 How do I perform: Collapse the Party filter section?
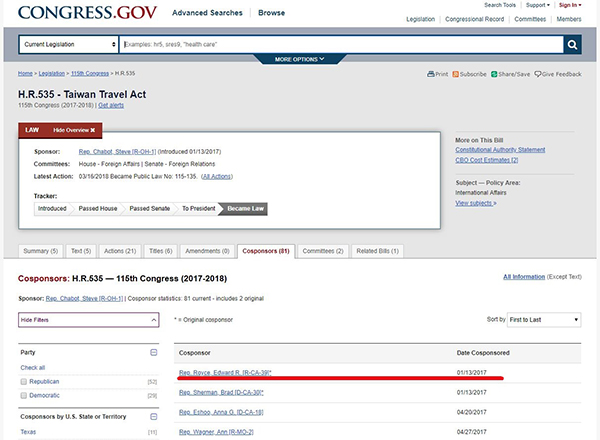153,352
